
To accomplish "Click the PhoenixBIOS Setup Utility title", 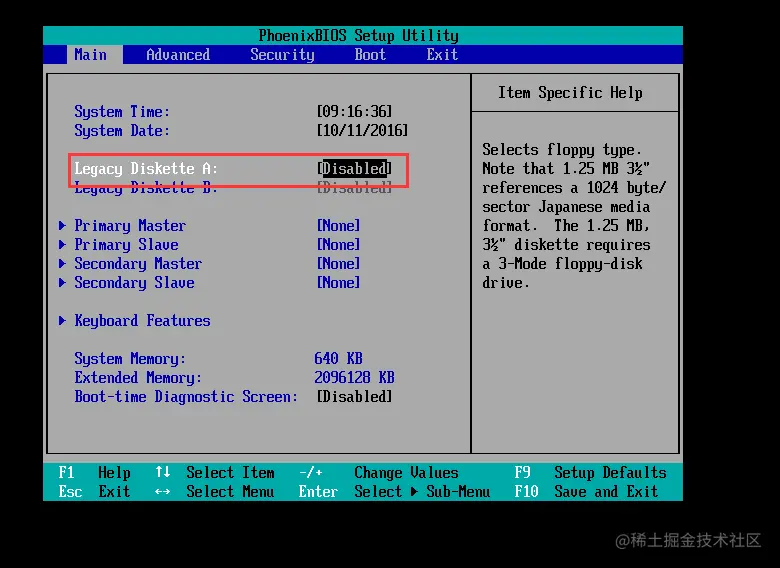I will click(358, 36).
